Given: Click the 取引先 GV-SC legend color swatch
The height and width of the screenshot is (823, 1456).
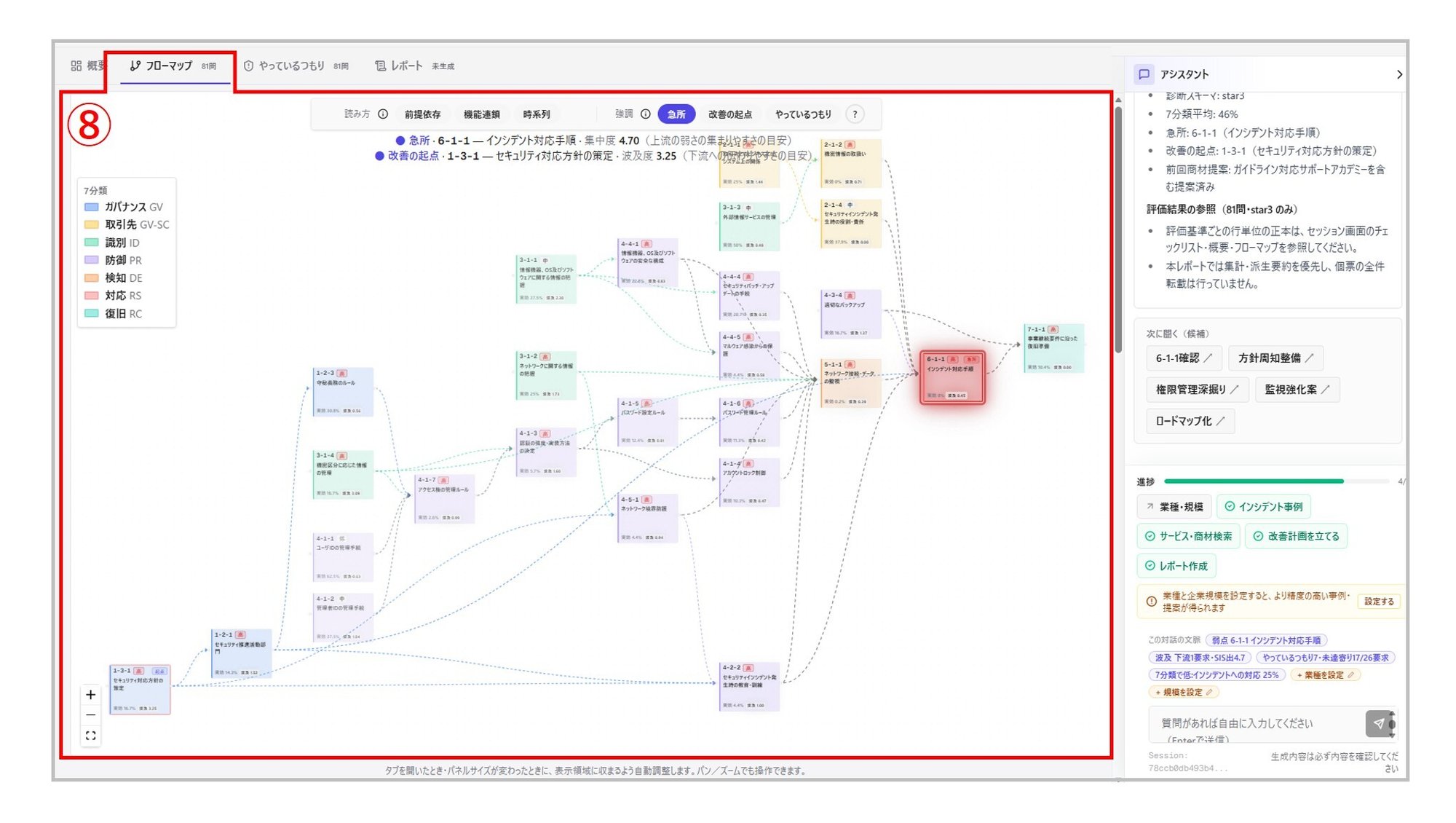Looking at the screenshot, I should click(92, 224).
